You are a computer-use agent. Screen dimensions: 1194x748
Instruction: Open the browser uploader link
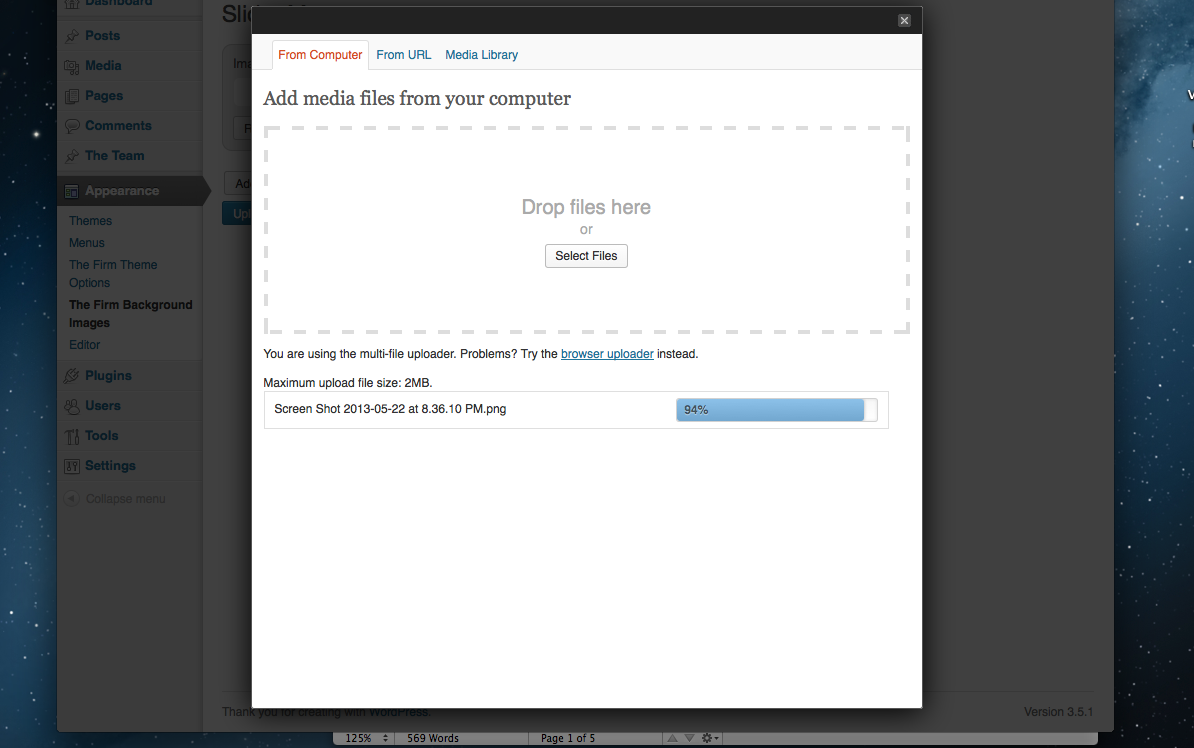(x=607, y=354)
